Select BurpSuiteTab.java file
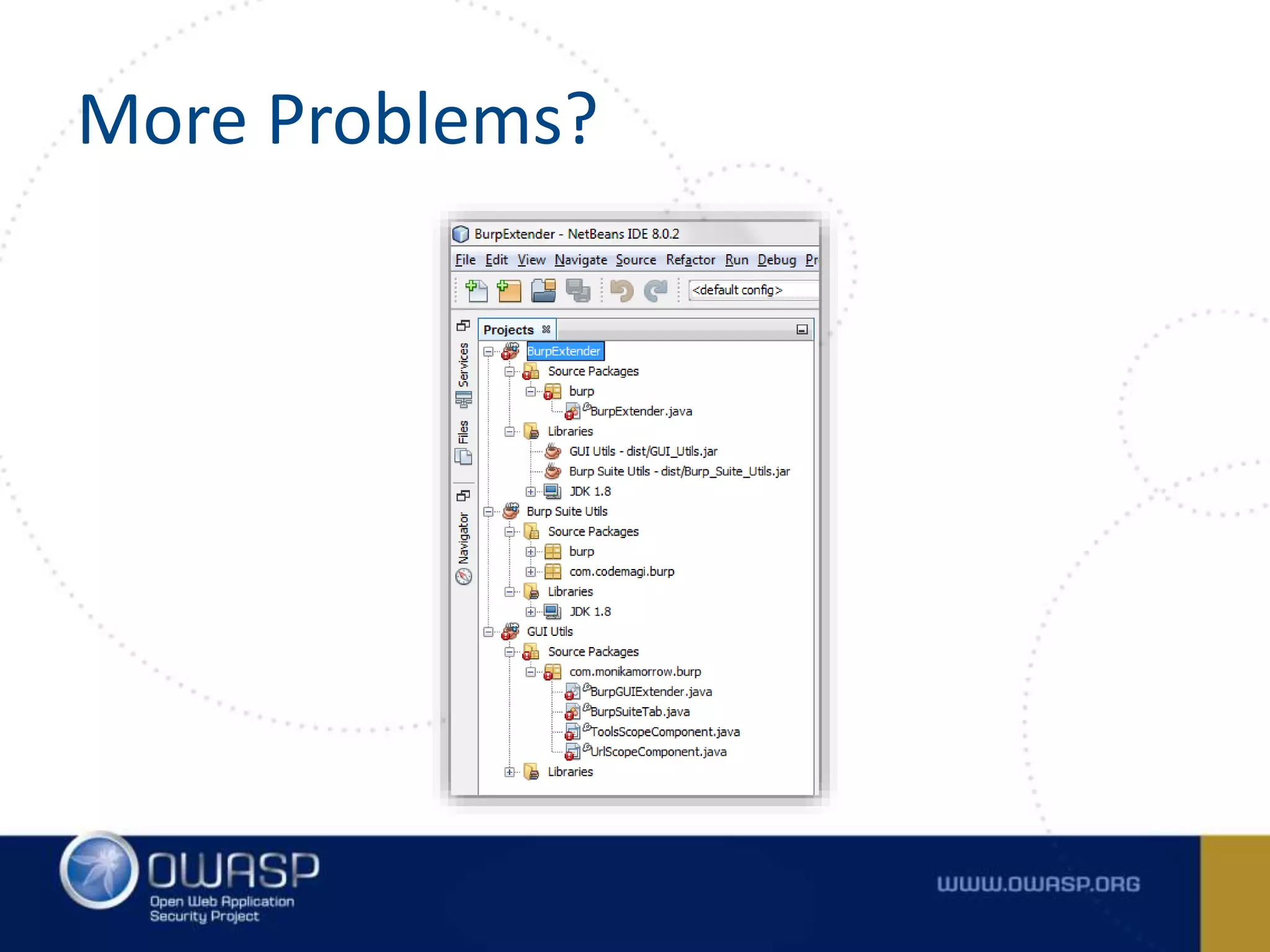Viewport: 1270px width, 952px height. tap(640, 712)
